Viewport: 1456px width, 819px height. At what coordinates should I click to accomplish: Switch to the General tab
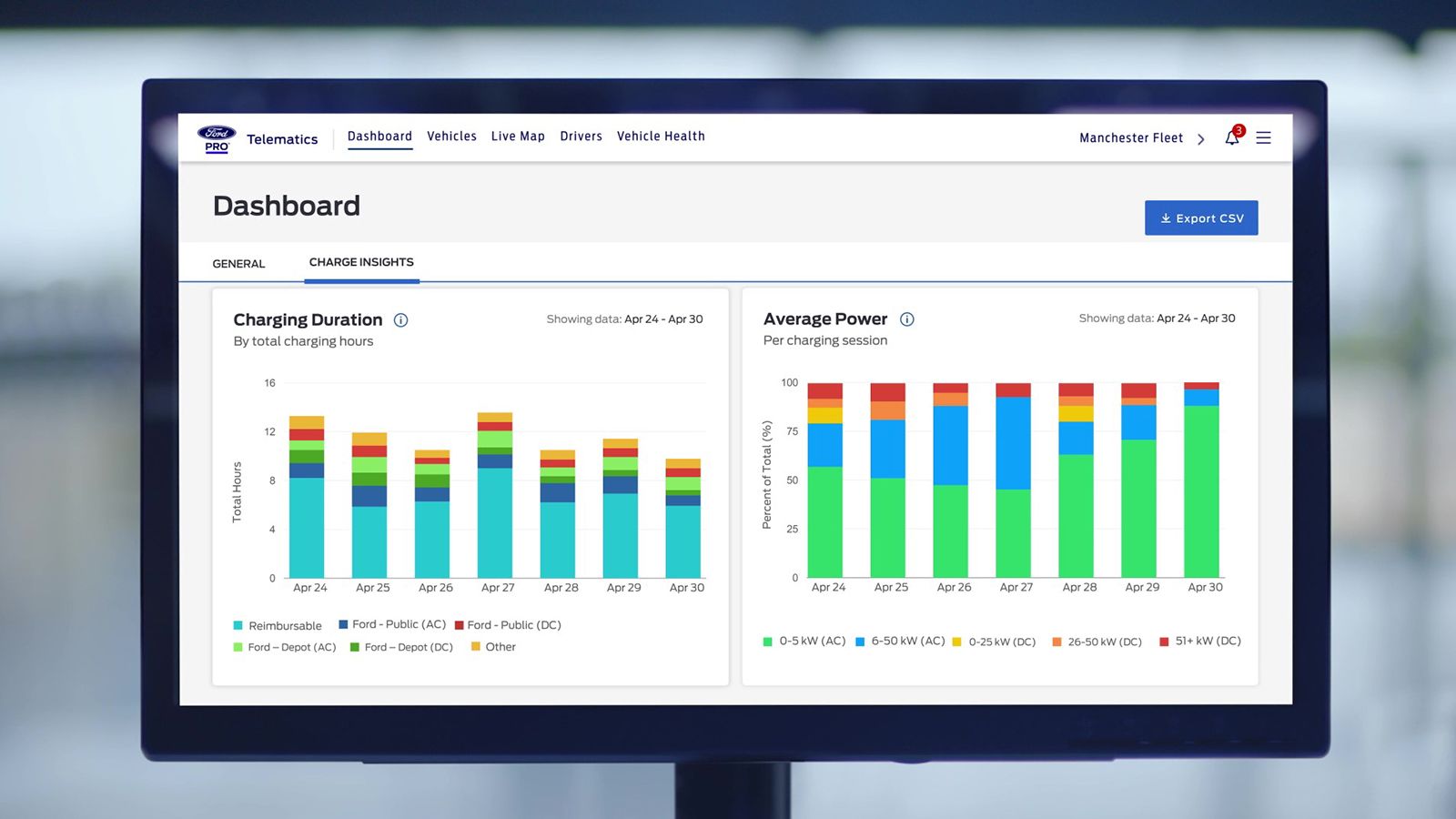pyautogui.click(x=238, y=264)
